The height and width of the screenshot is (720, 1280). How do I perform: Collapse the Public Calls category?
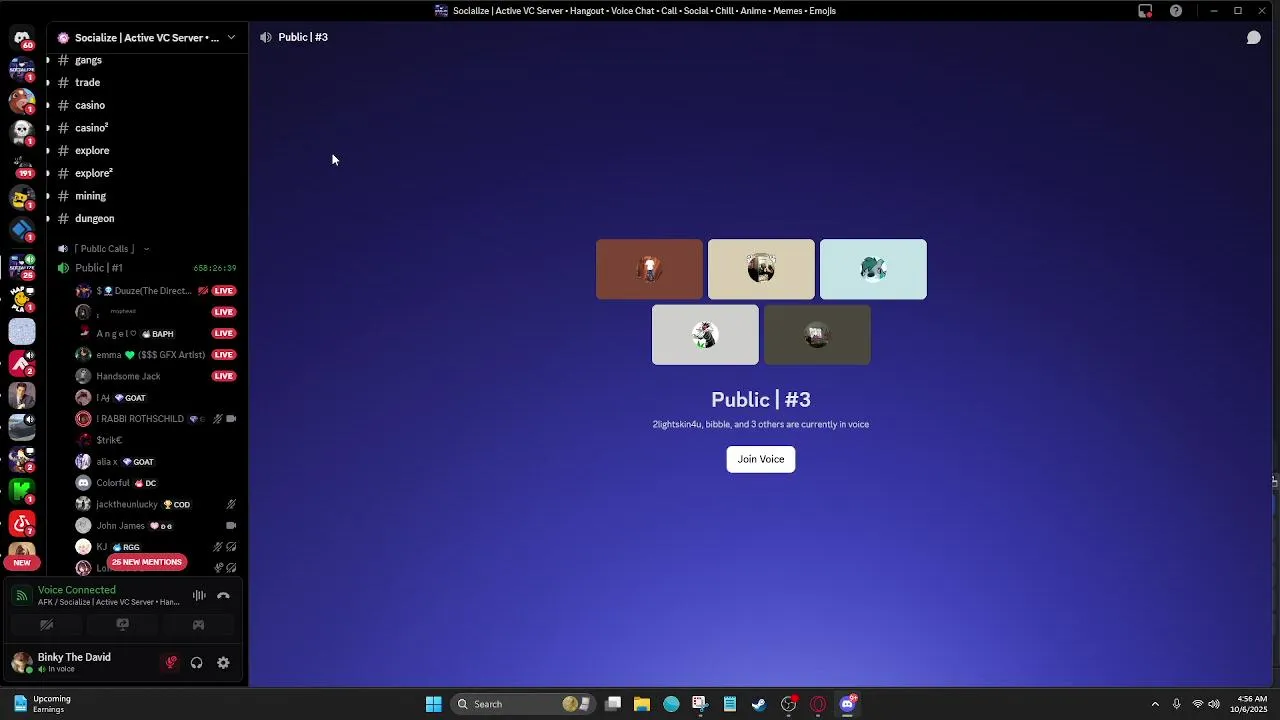105,249
